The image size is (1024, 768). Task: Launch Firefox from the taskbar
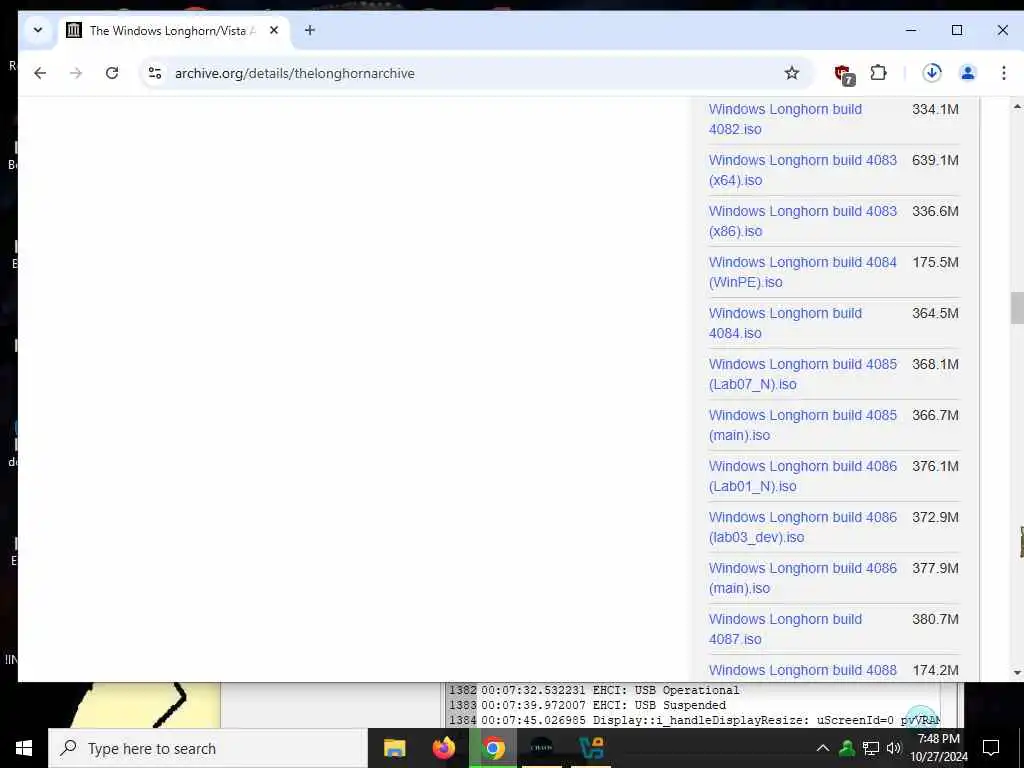(x=444, y=748)
